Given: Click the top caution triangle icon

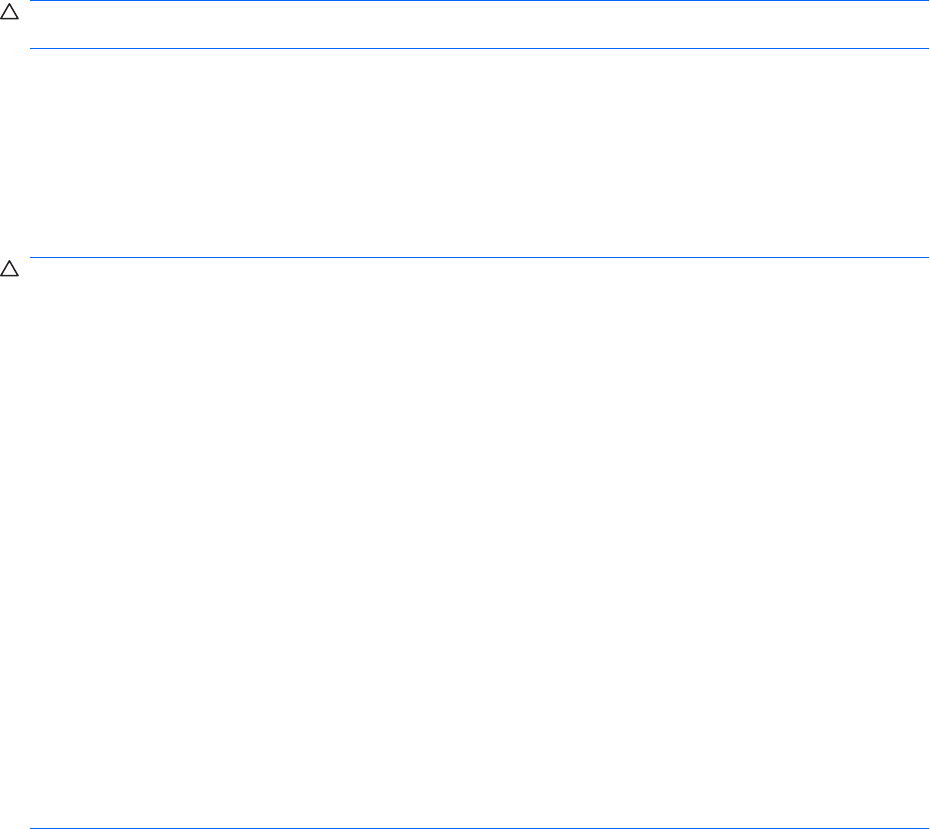Looking at the screenshot, I should [x=9, y=11].
